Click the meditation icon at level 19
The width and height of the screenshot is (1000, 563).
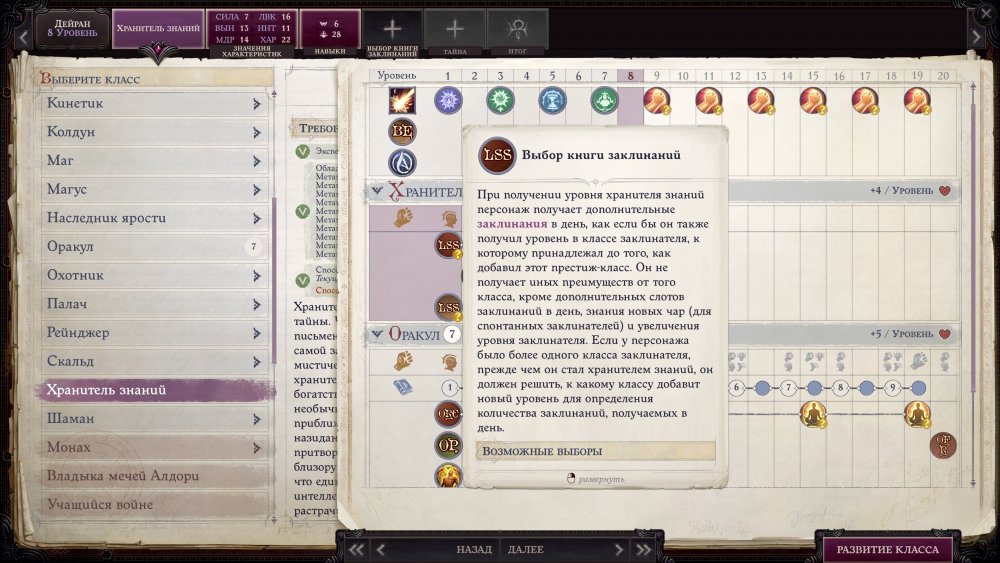click(x=917, y=414)
